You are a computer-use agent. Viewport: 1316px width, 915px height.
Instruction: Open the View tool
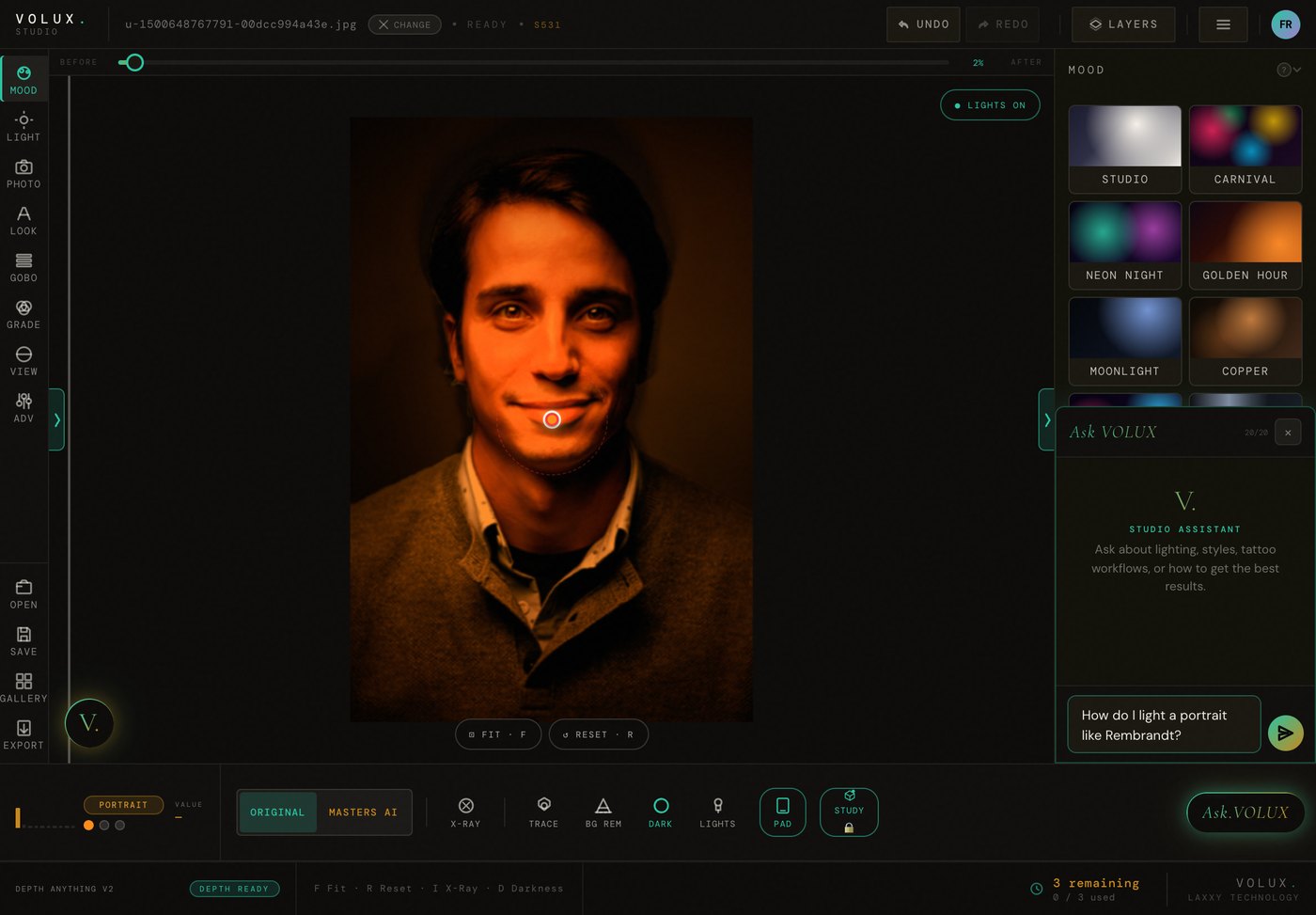tap(23, 361)
